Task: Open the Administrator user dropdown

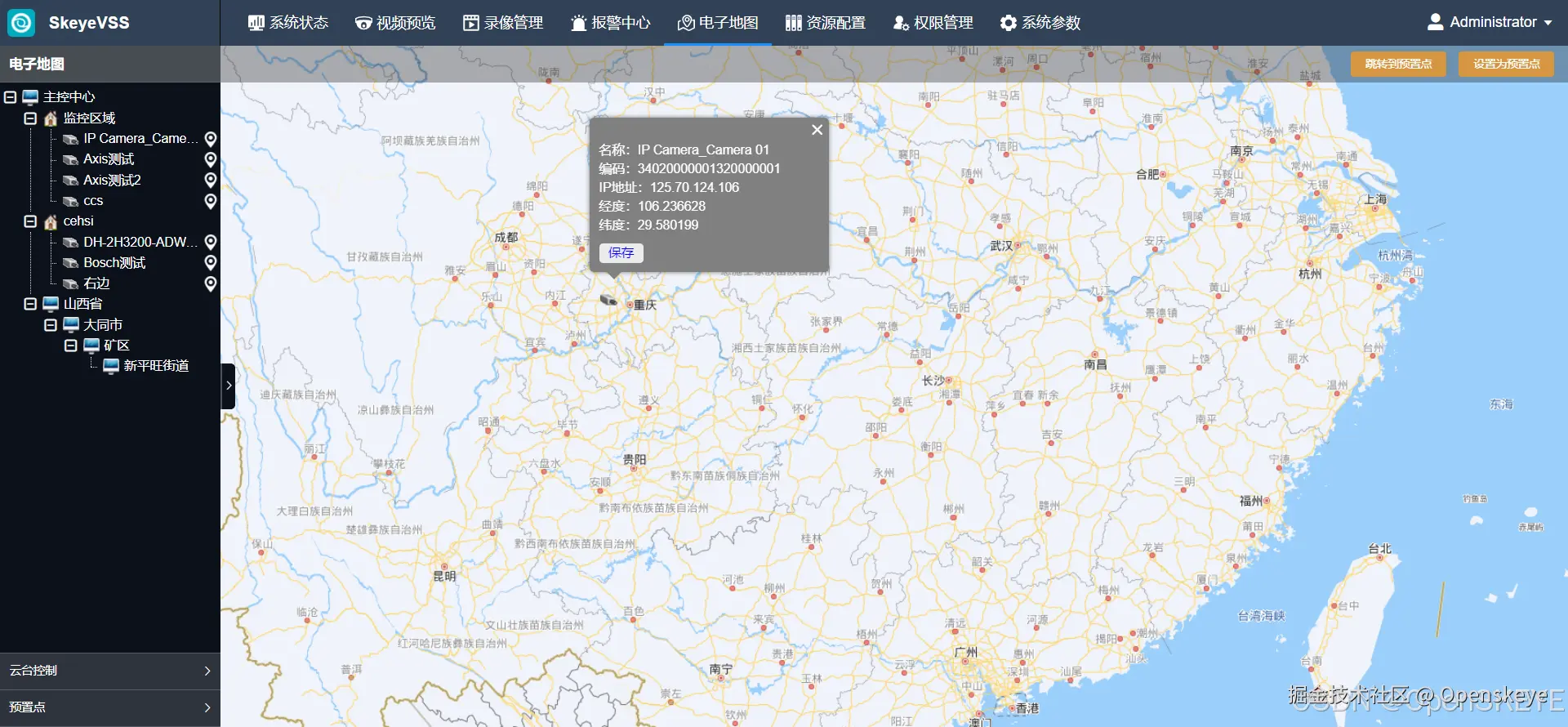Action: pos(1490,22)
